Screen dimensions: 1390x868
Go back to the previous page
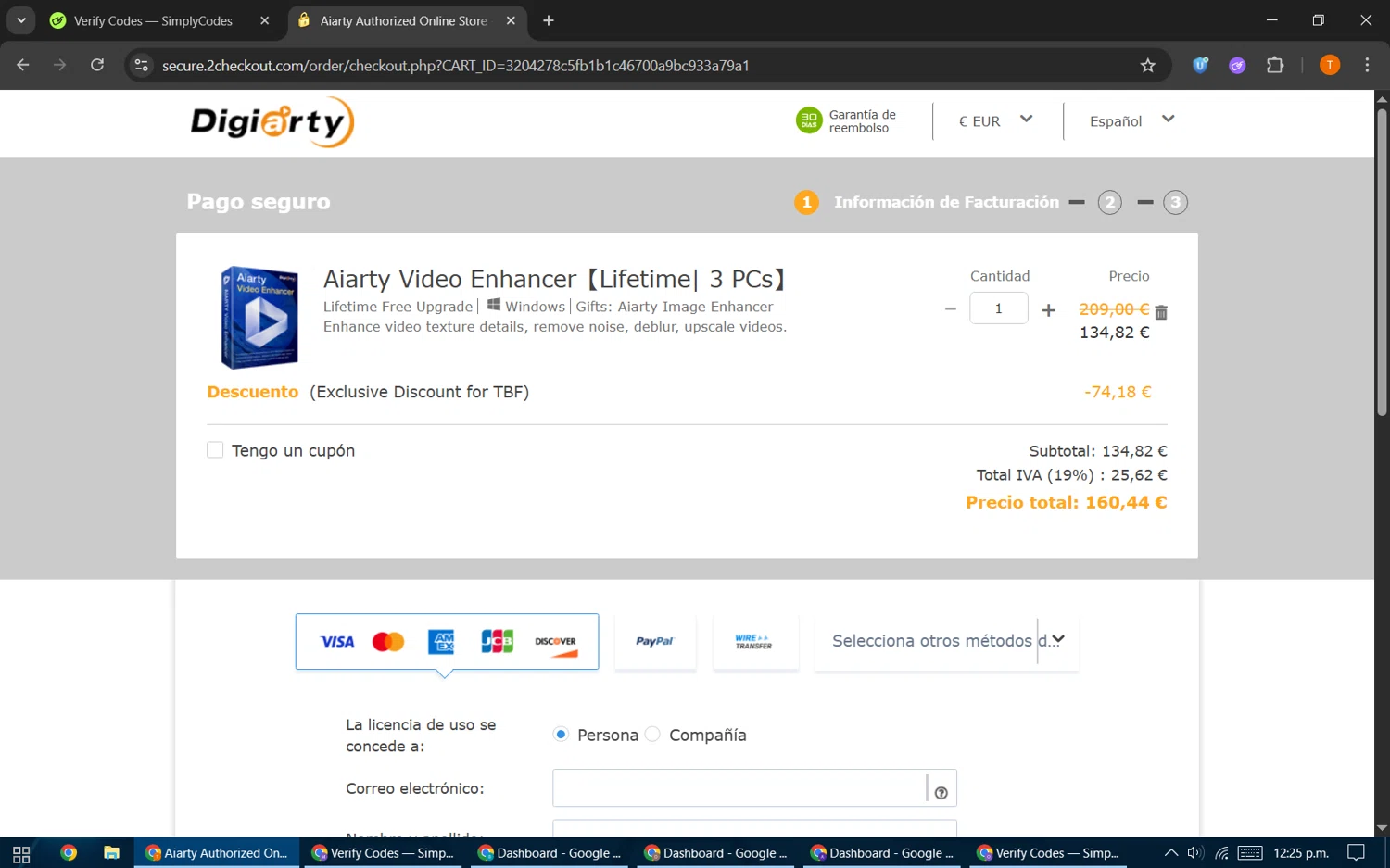pyautogui.click(x=23, y=65)
